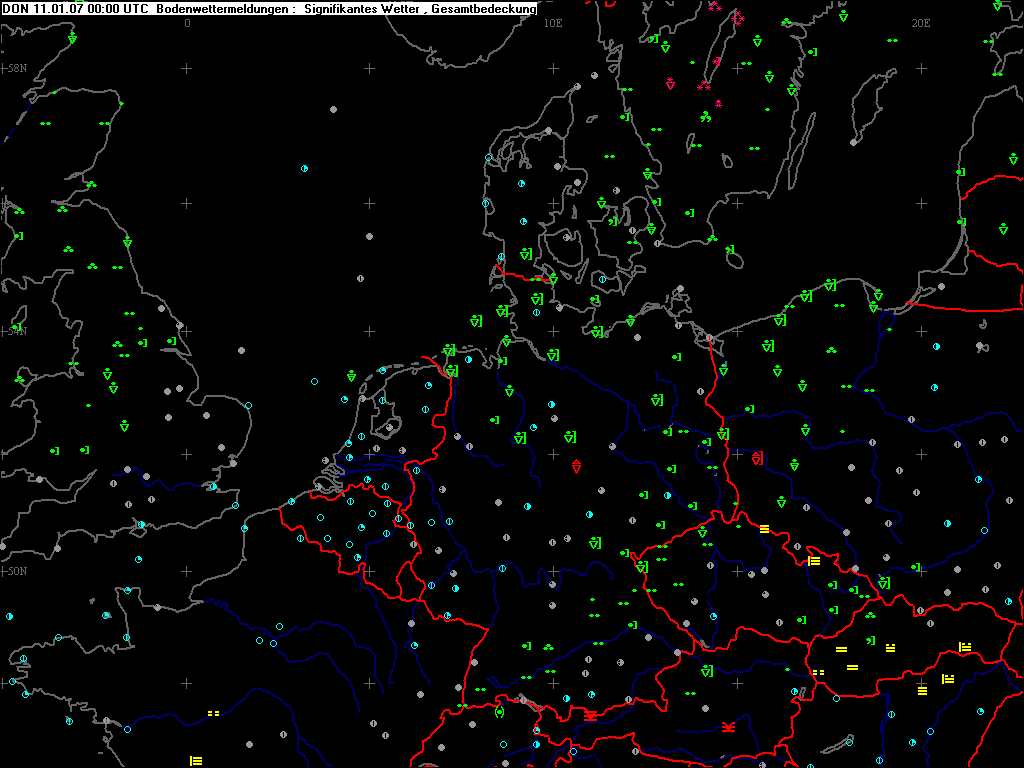
Task: Select the yellow fog symbol at bottom-left edge
Action: click(x=196, y=761)
